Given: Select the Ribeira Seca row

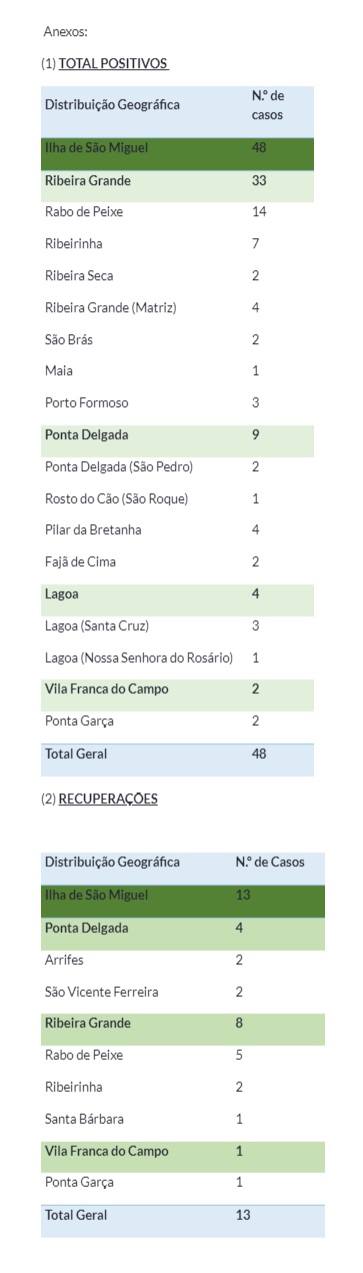Looking at the screenshot, I should tap(177, 276).
